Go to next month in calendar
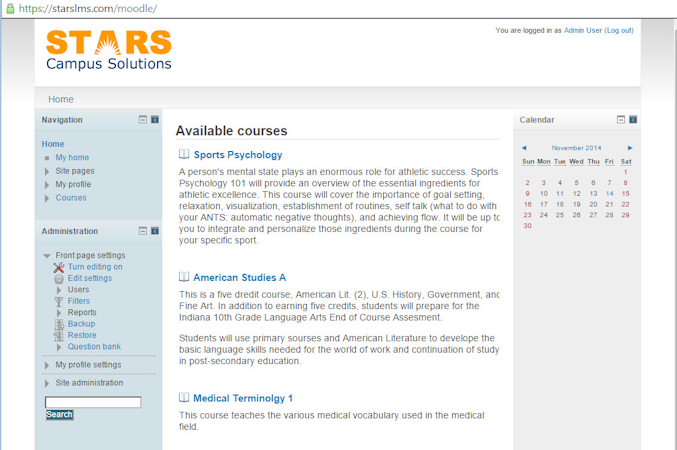677x450 pixels. [x=630, y=148]
